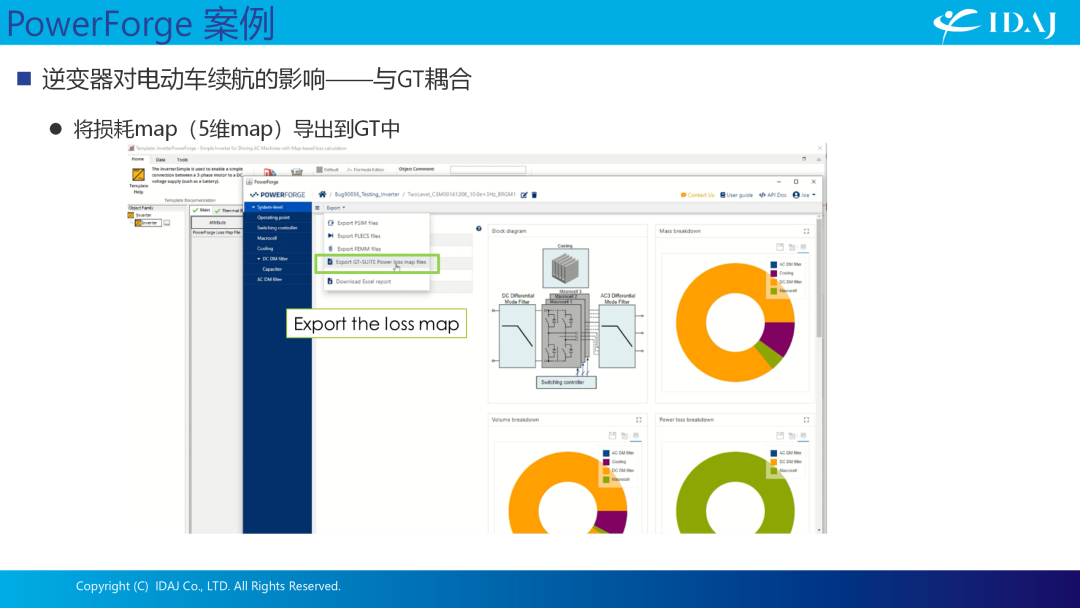Expand Volume breakdown panel to fullscreen
Image resolution: width=1080 pixels, height=608 pixels.
coord(638,420)
